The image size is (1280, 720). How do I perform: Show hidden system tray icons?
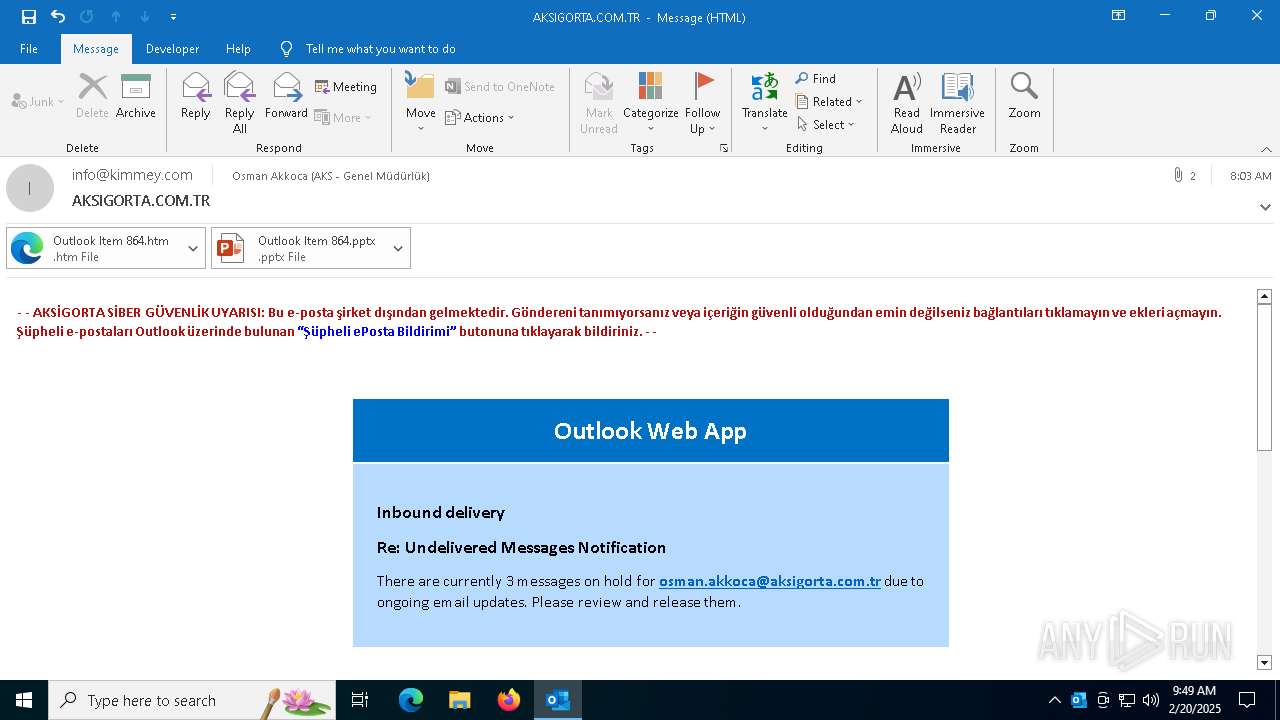1054,700
